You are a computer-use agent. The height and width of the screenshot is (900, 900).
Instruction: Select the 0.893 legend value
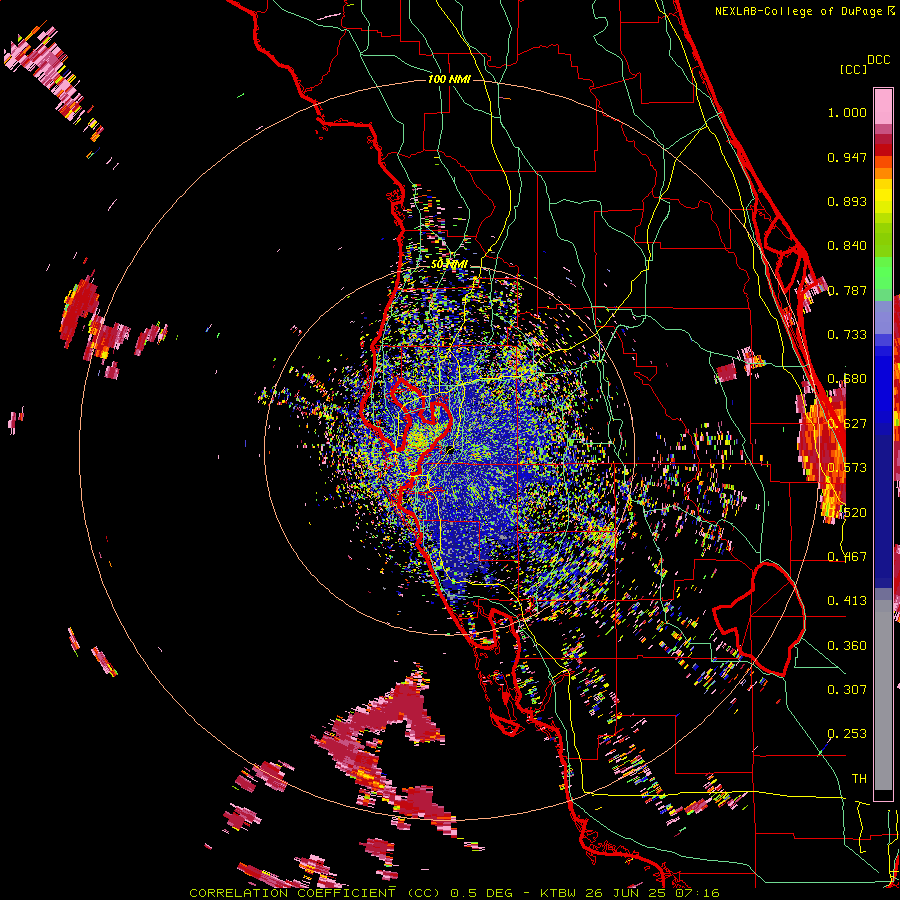[847, 201]
